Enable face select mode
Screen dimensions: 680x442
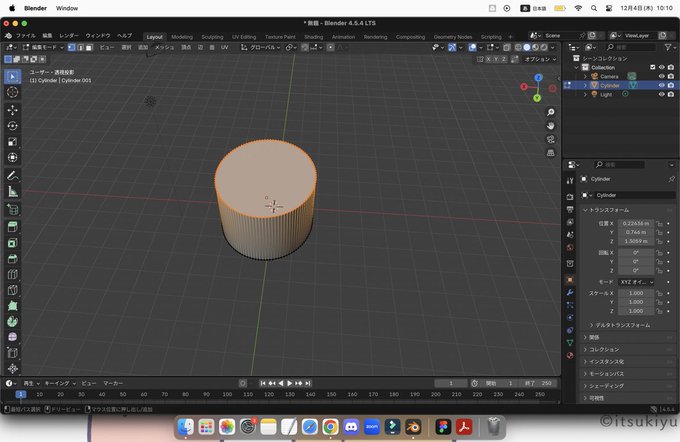click(89, 47)
